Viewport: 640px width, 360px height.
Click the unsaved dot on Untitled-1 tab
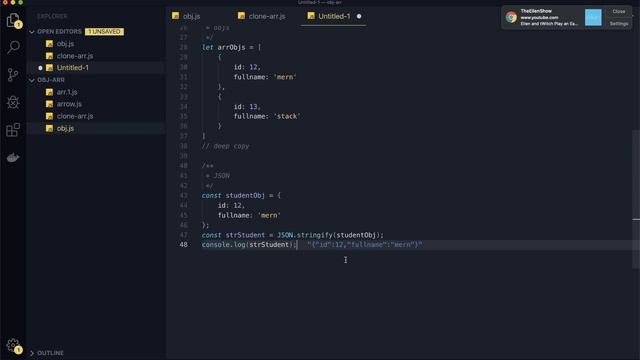click(359, 16)
